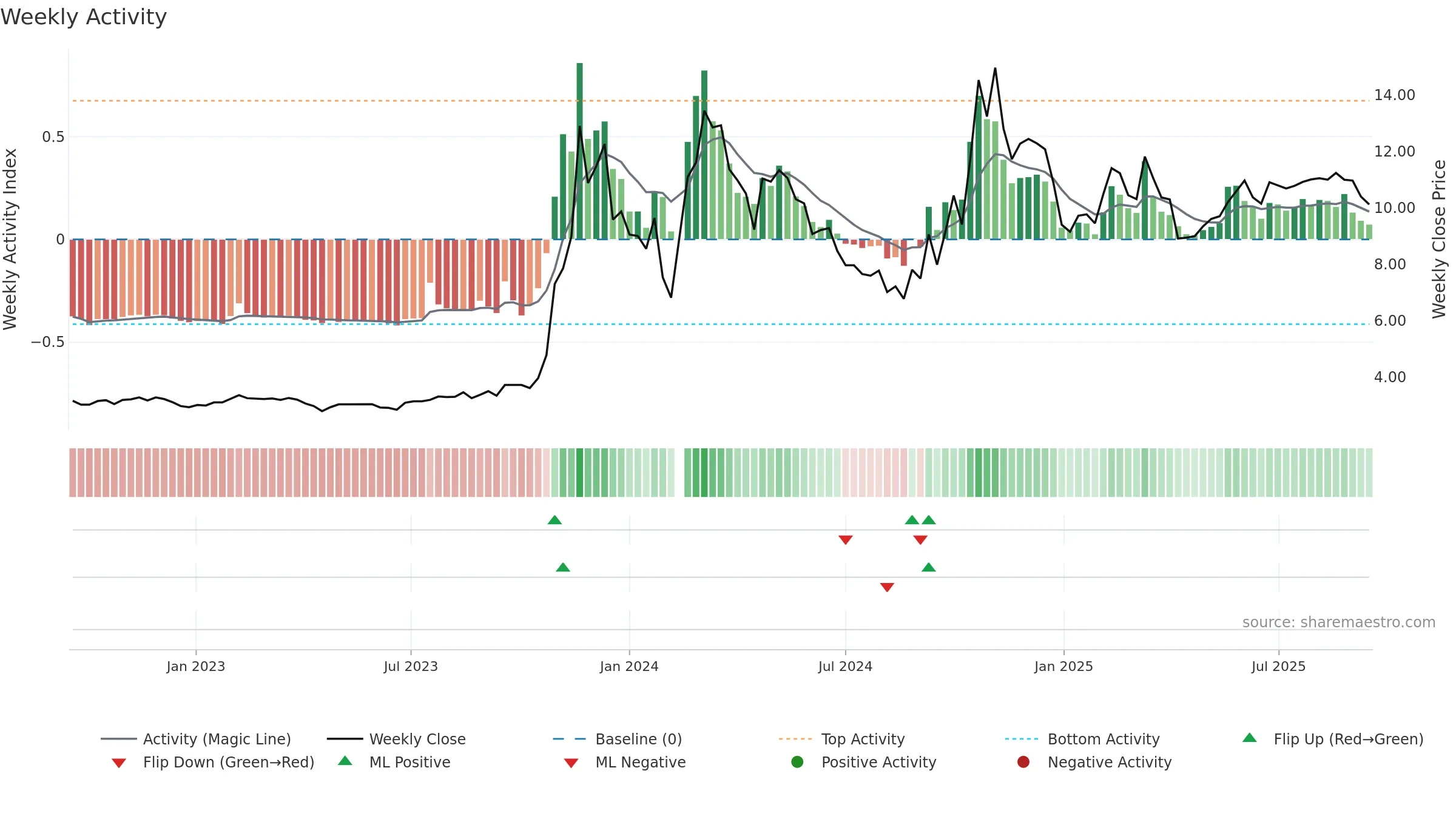Viewport: 1456px width, 819px height.
Task: Click the red Flip Down legend triangle icon
Action: point(119,763)
